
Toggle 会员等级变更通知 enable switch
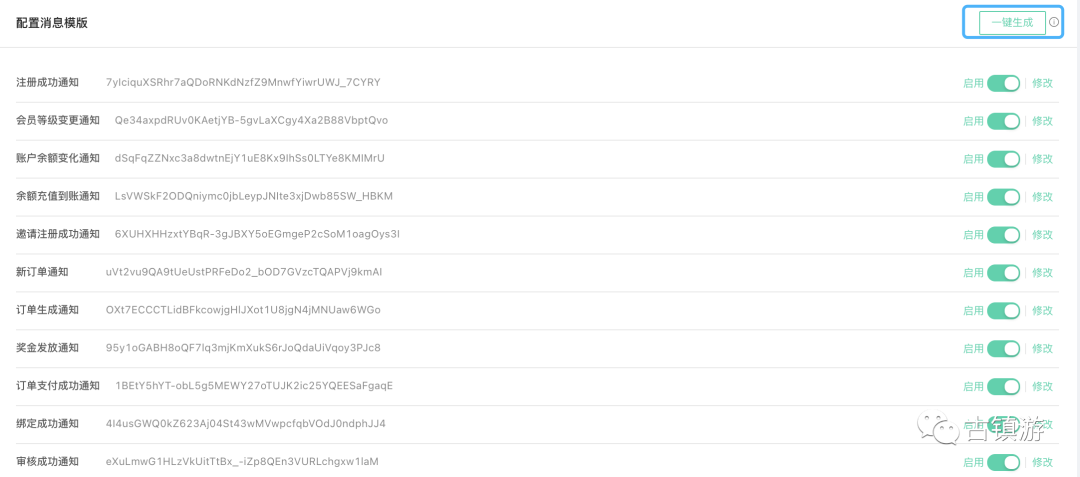1004,120
